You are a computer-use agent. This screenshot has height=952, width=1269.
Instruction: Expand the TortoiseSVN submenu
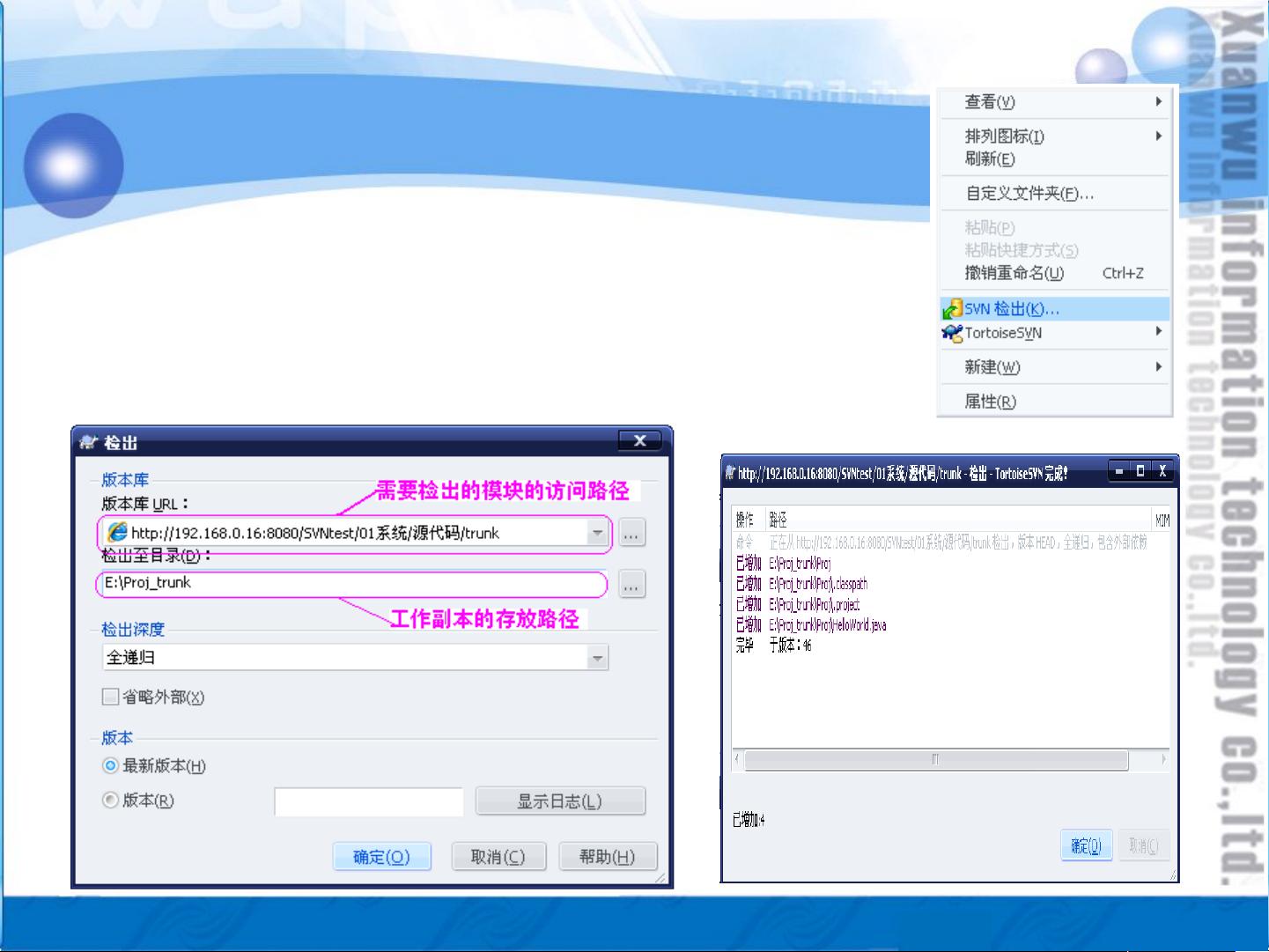click(1055, 333)
